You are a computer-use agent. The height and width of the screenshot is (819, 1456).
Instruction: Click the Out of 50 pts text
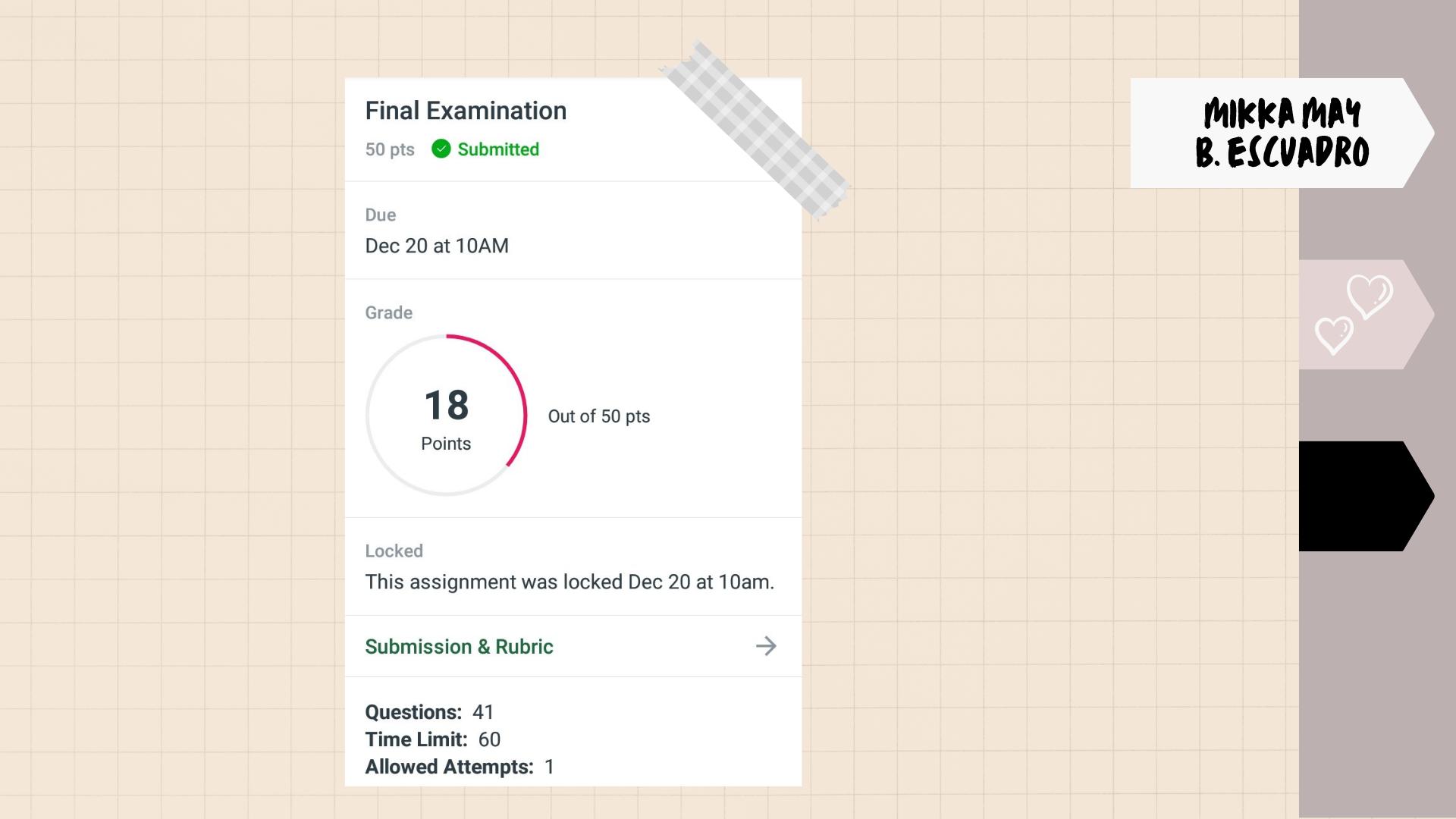[599, 416]
